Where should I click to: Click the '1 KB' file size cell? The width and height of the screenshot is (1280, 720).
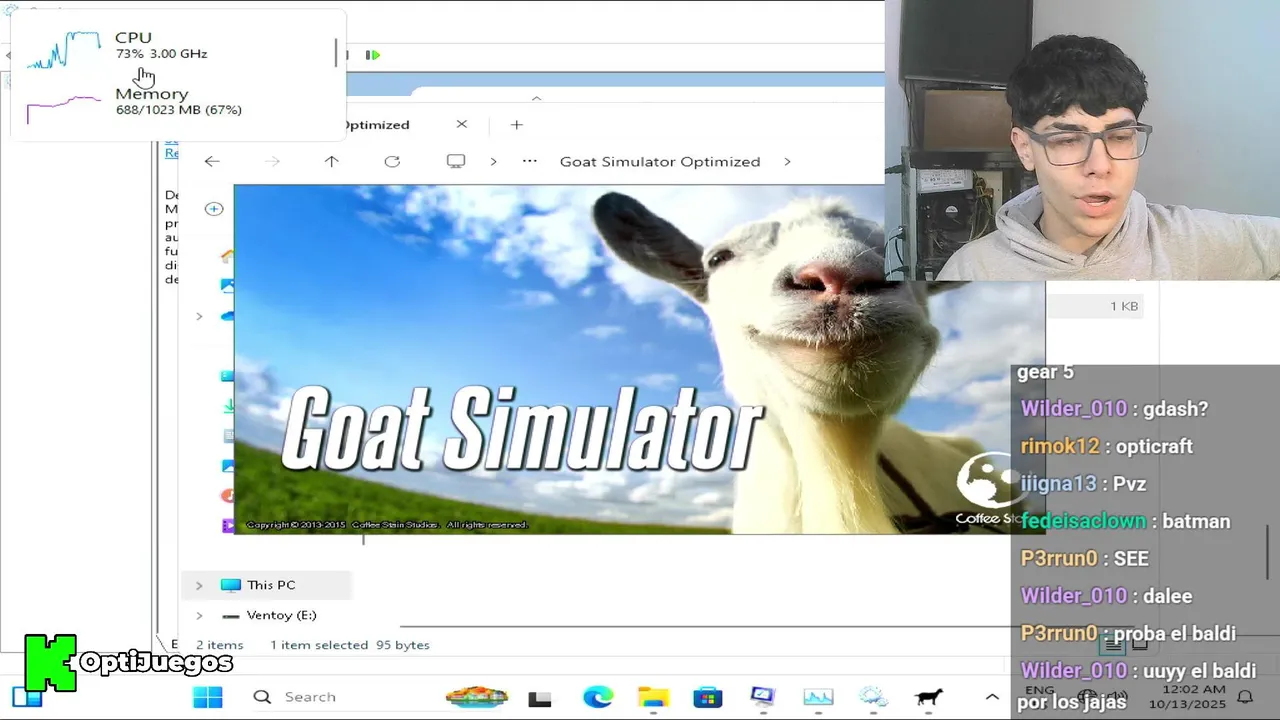click(x=1124, y=306)
